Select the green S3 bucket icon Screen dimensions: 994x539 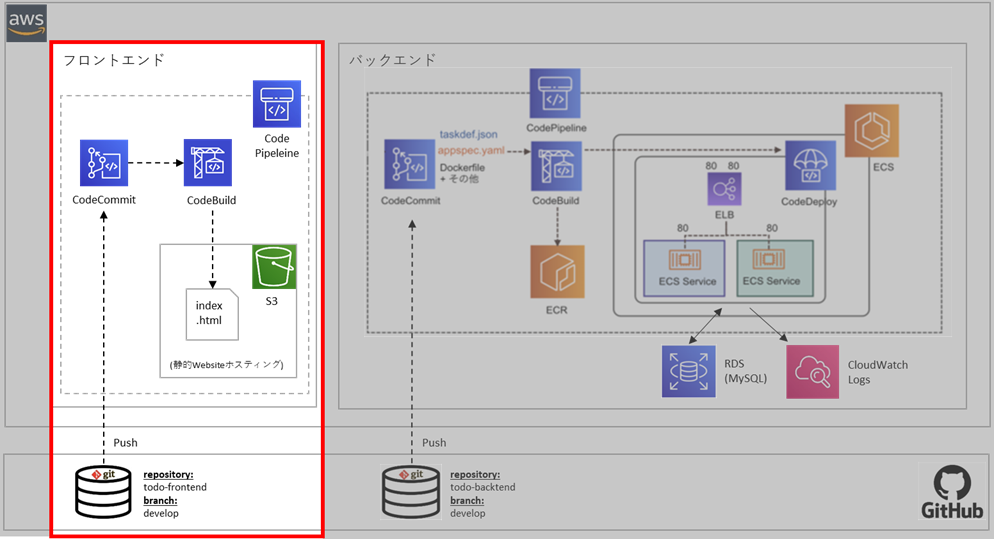(276, 267)
